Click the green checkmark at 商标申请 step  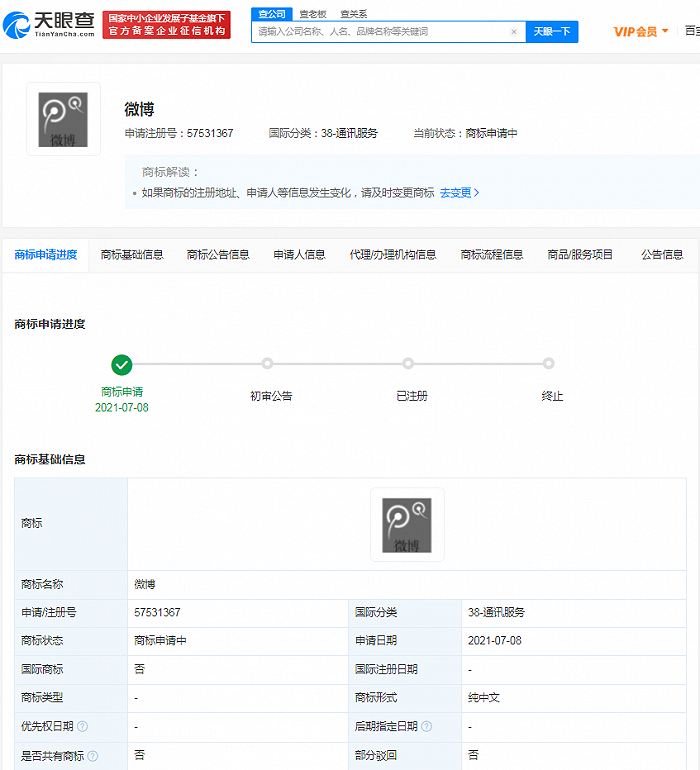121,365
